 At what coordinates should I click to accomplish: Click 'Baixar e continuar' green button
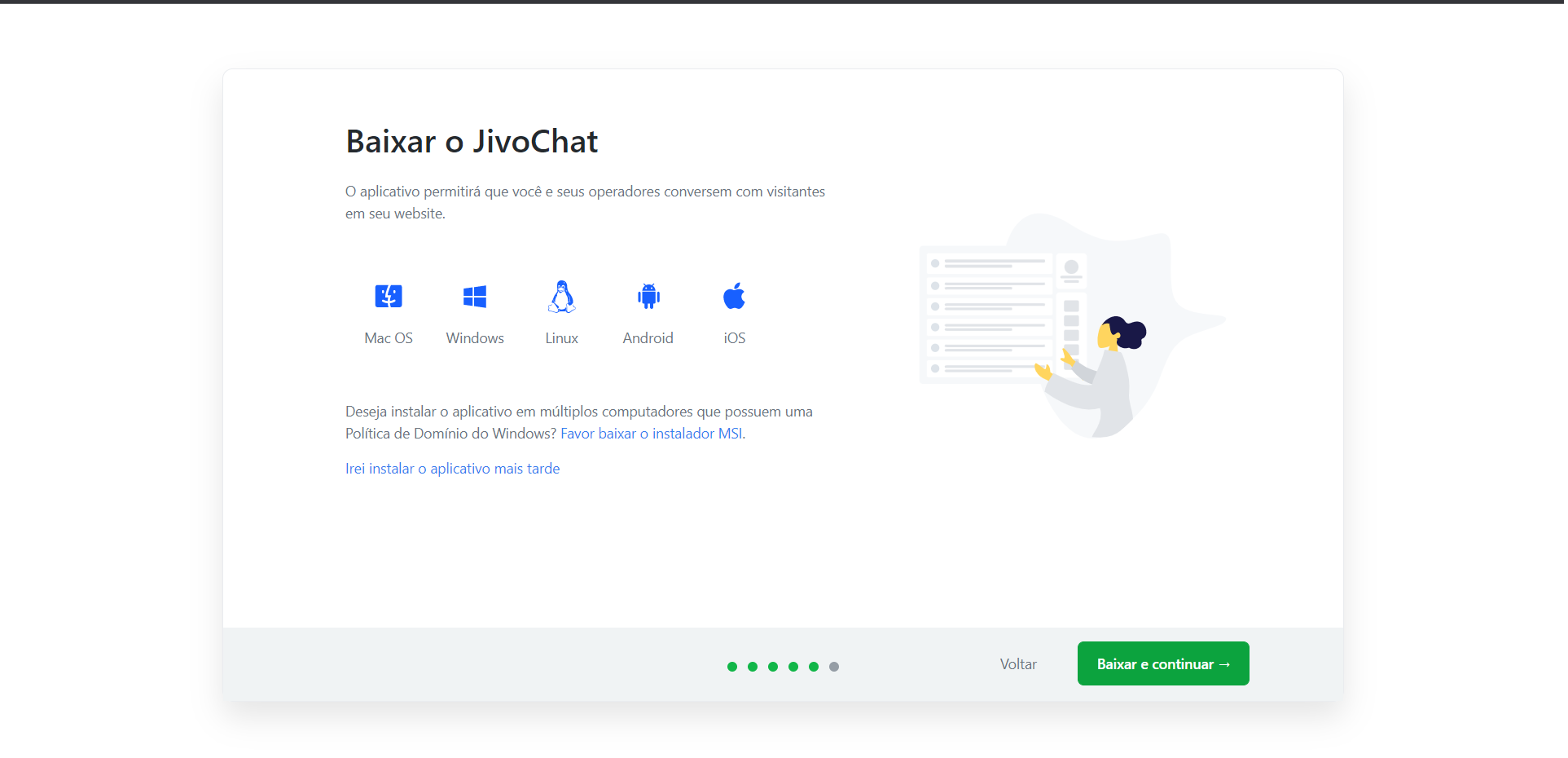pos(1163,663)
